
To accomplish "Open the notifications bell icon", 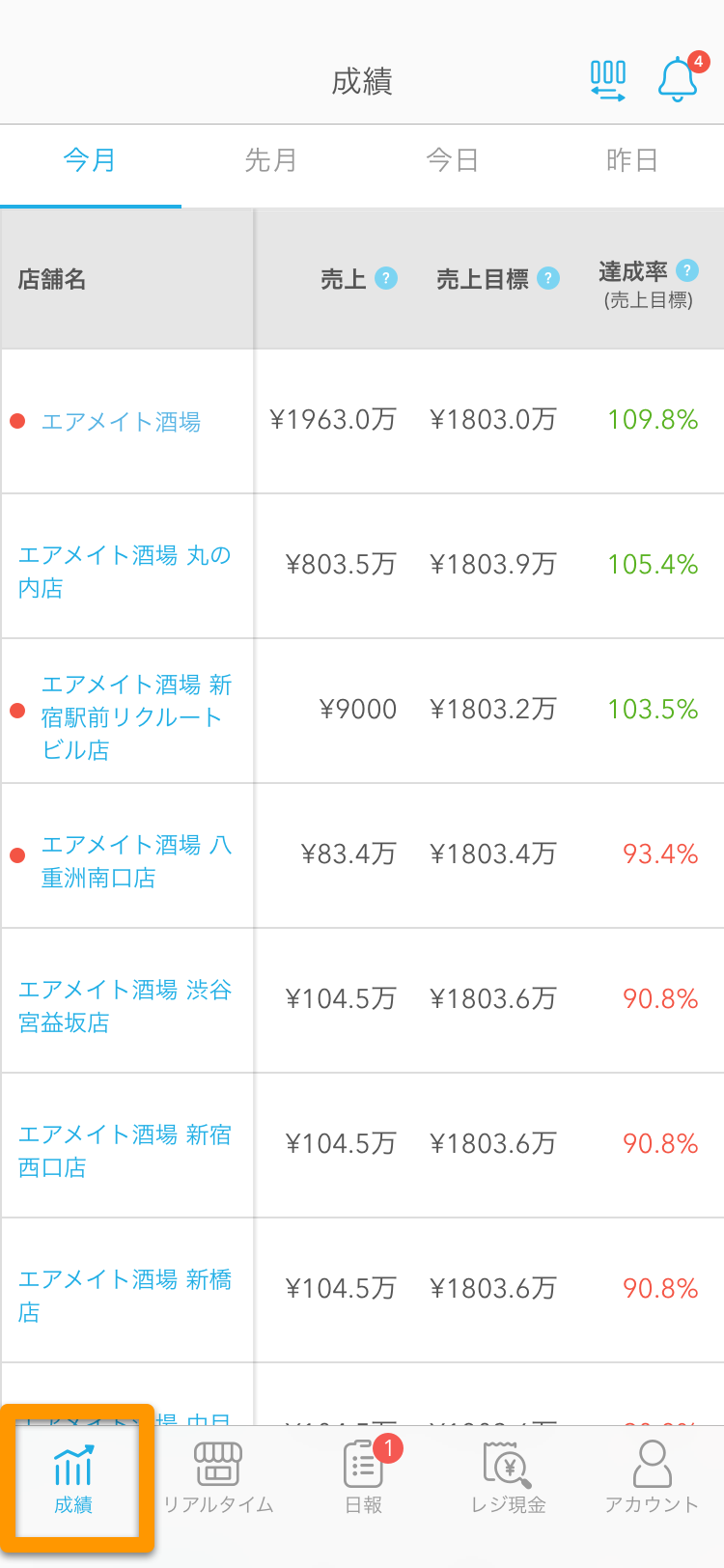I will tap(679, 80).
